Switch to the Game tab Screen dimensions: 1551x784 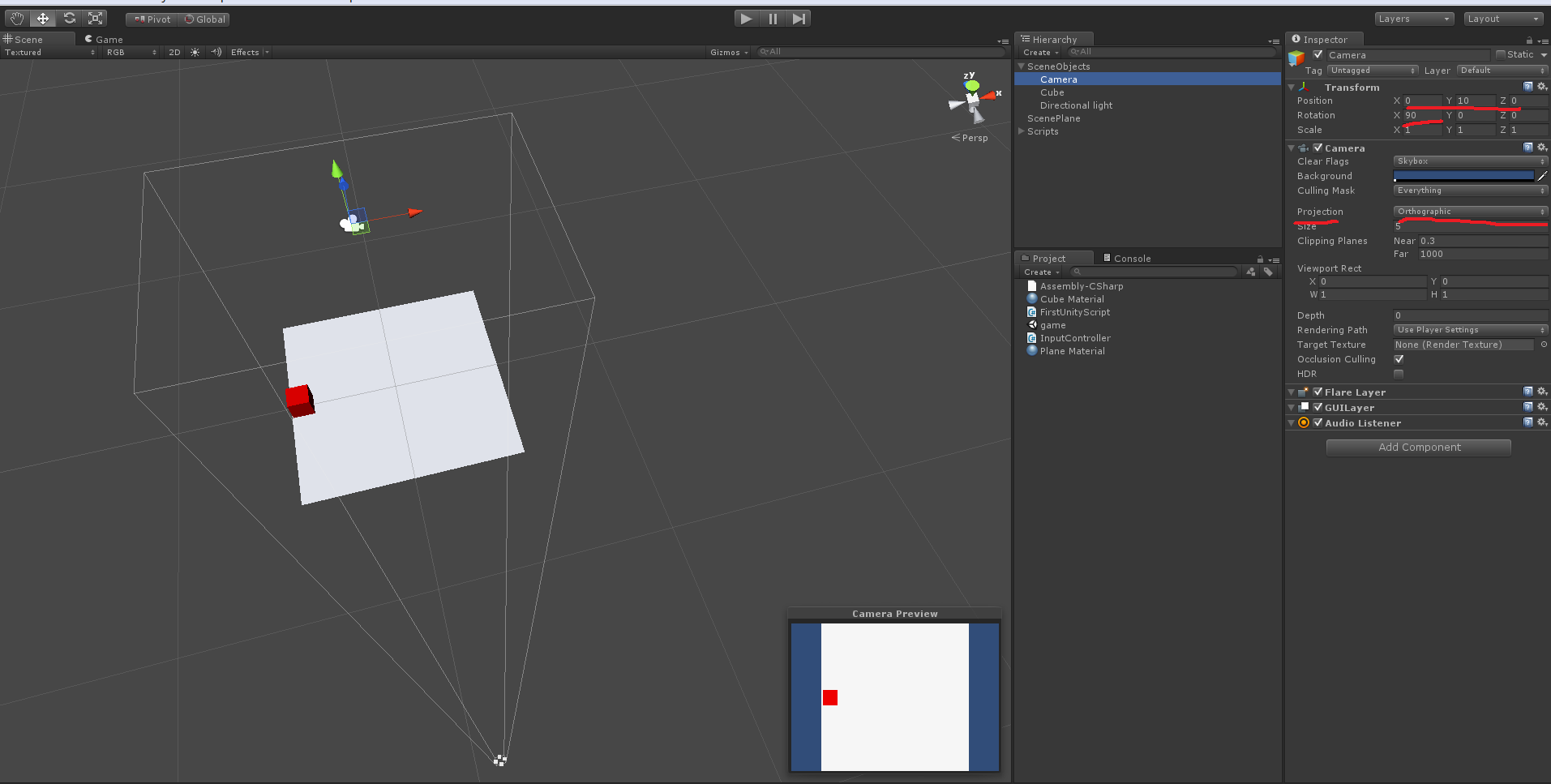104,39
